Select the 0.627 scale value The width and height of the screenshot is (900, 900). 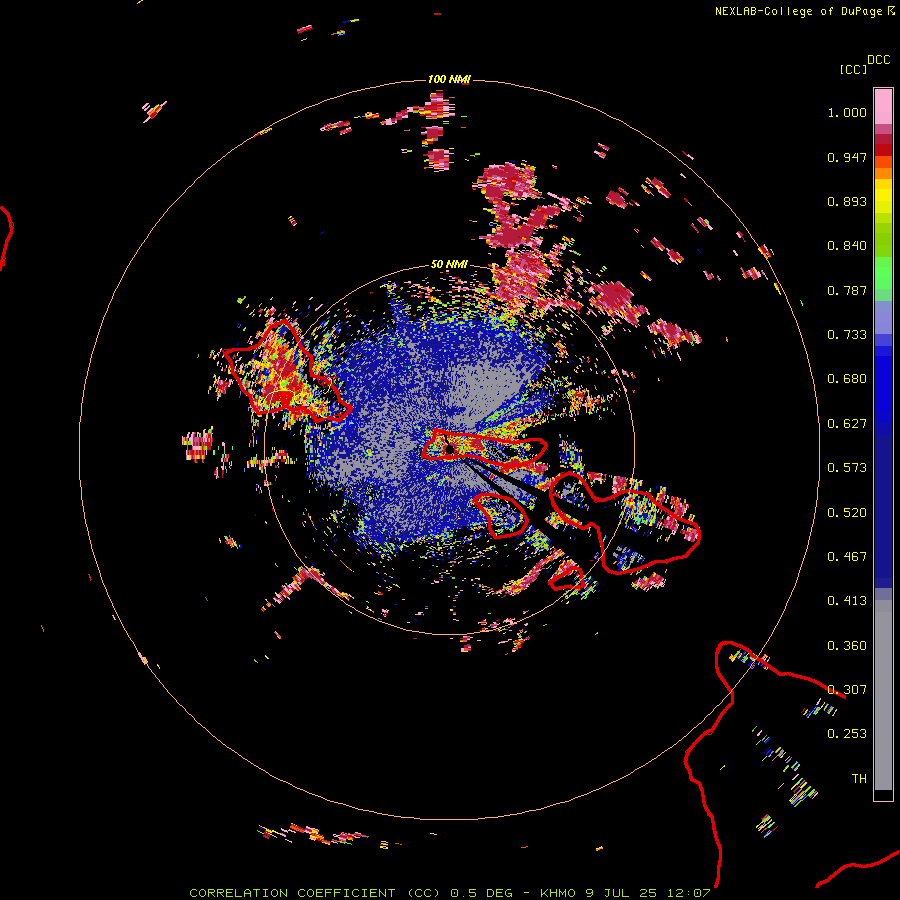[847, 424]
